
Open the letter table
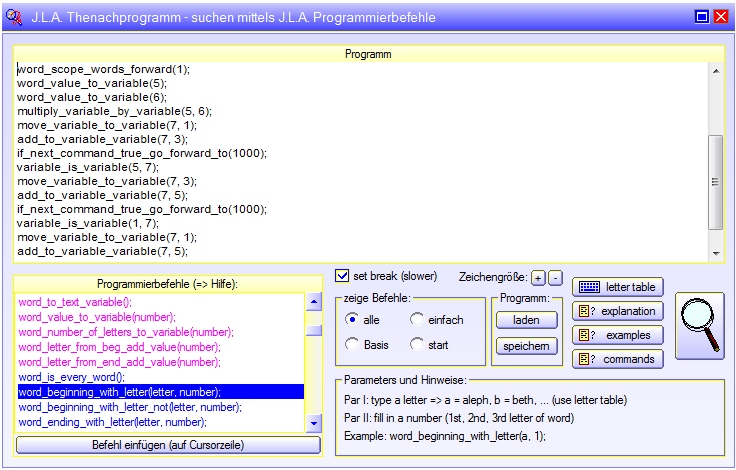tap(617, 287)
